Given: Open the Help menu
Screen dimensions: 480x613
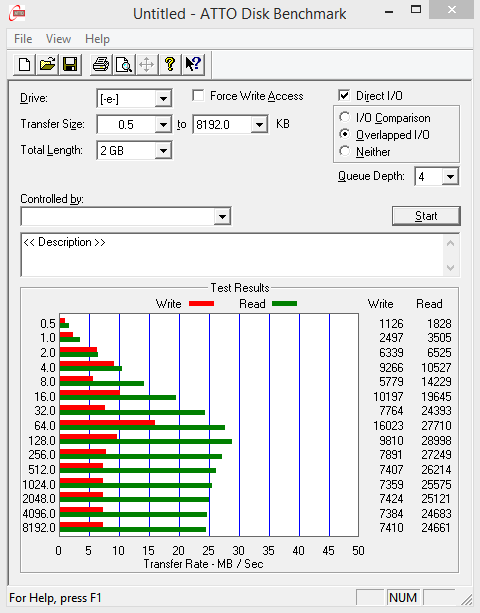Looking at the screenshot, I should coord(97,39).
